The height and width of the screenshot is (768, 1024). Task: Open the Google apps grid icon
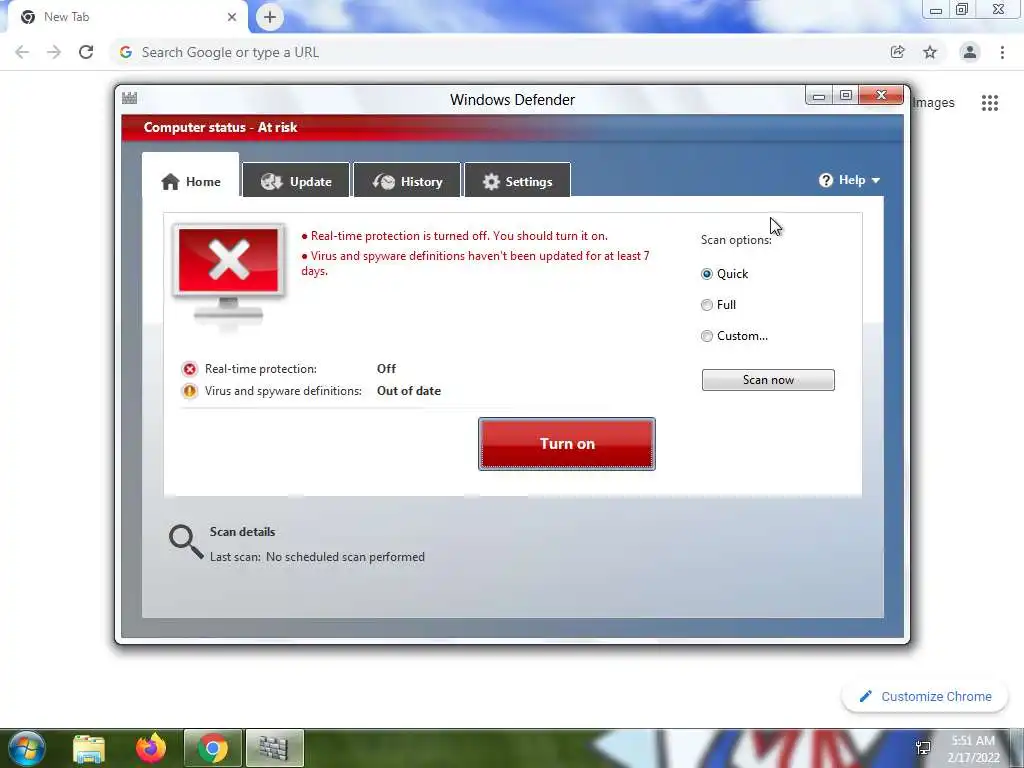click(989, 103)
